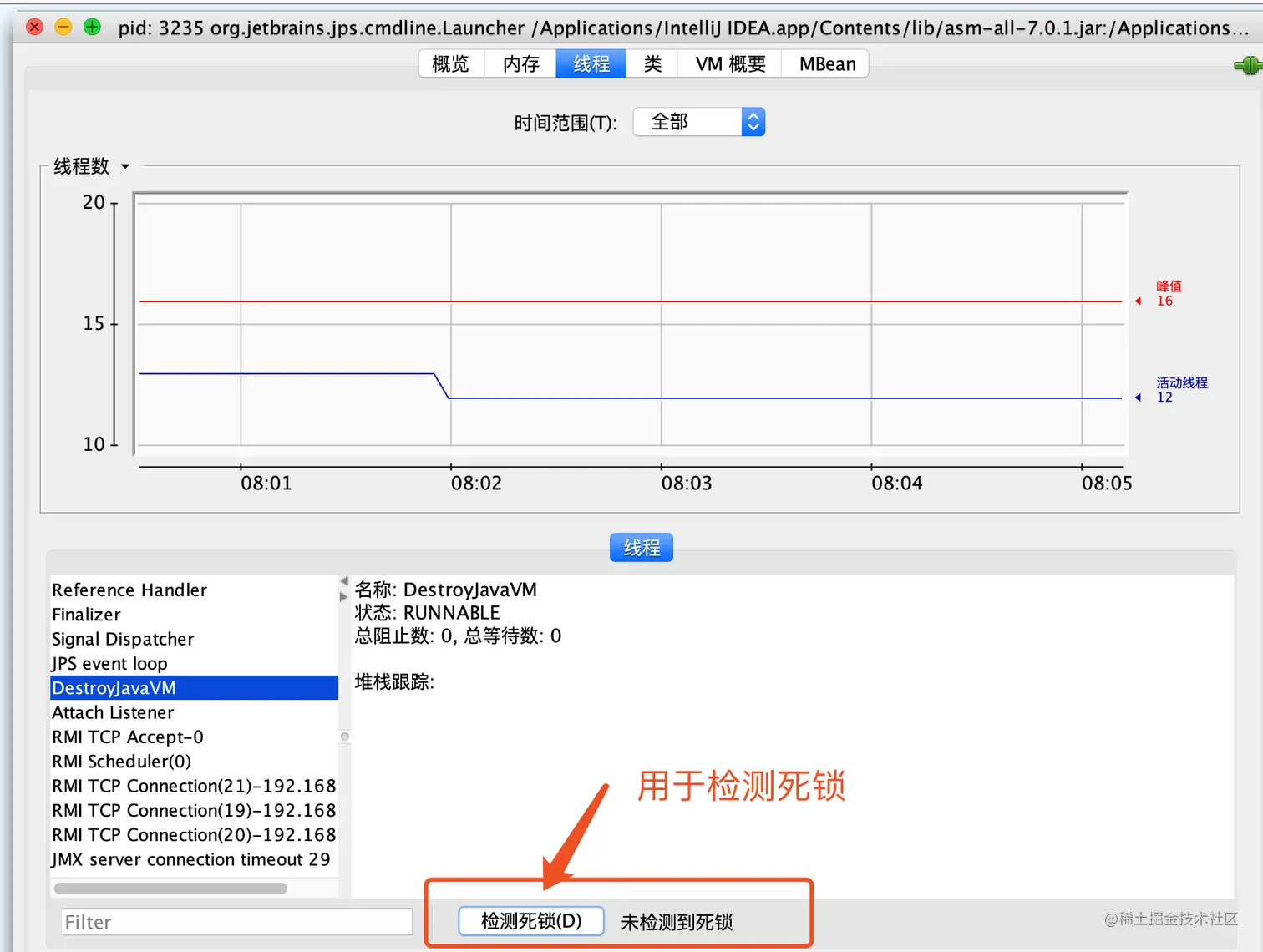Select JMX server connection timeout thread
1263x952 pixels.
pyautogui.click(x=194, y=859)
